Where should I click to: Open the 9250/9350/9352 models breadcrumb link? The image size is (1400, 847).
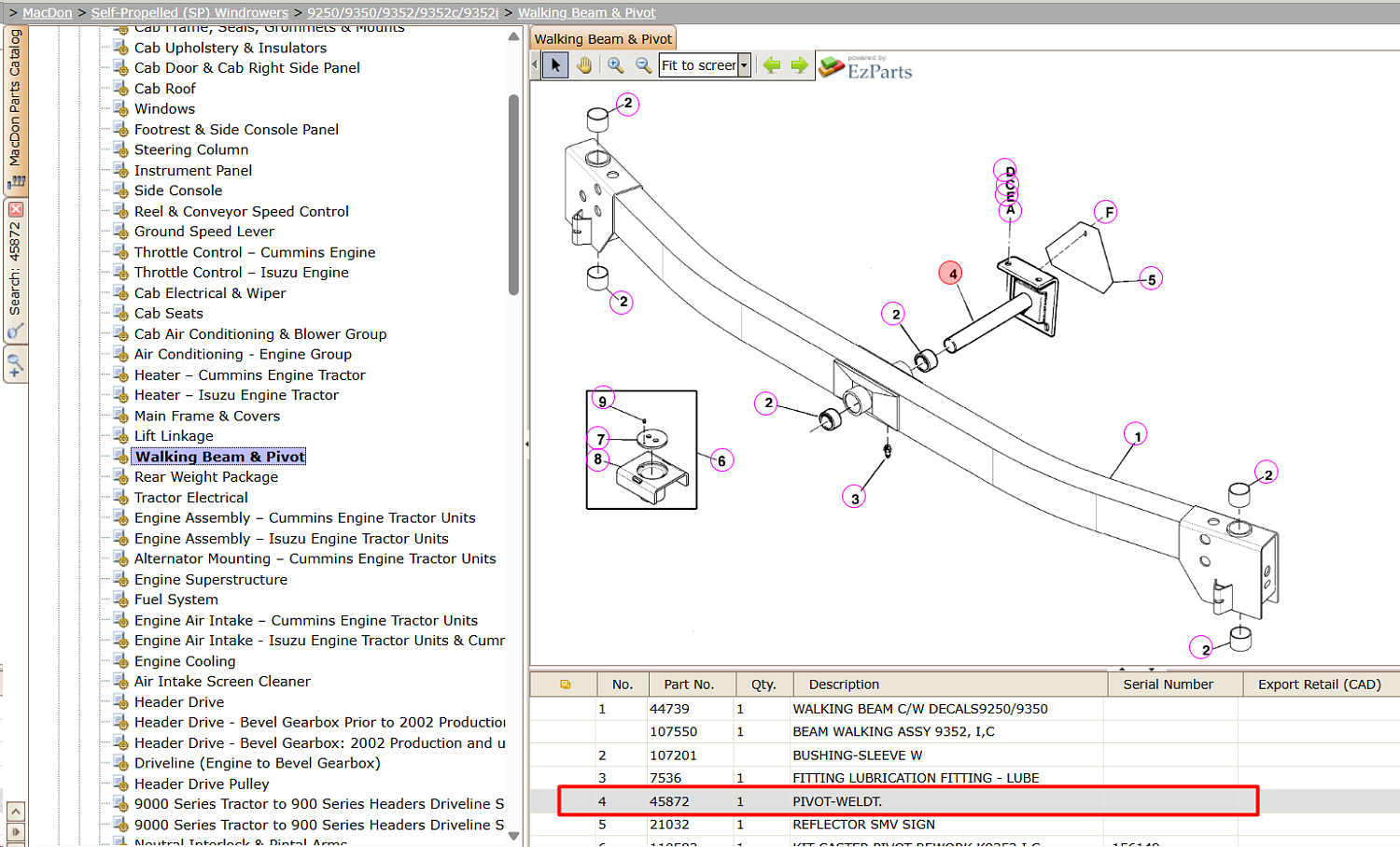403,13
